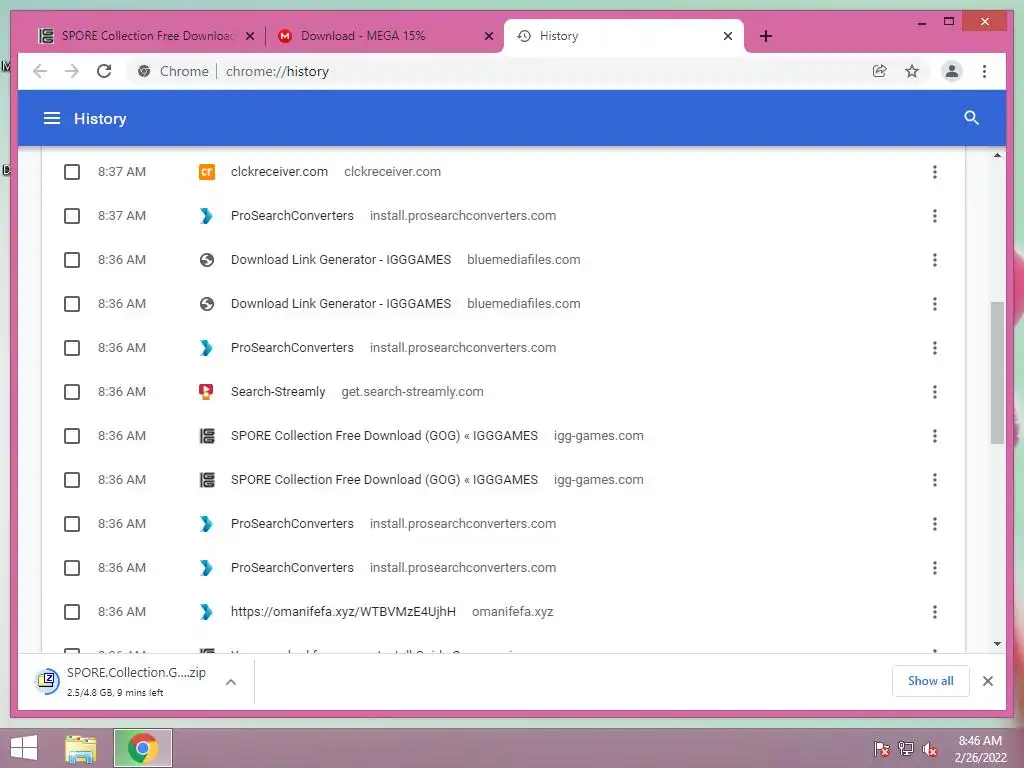The width and height of the screenshot is (1024, 768).
Task: Open Search-Streamly history link
Action: pyautogui.click(x=278, y=392)
